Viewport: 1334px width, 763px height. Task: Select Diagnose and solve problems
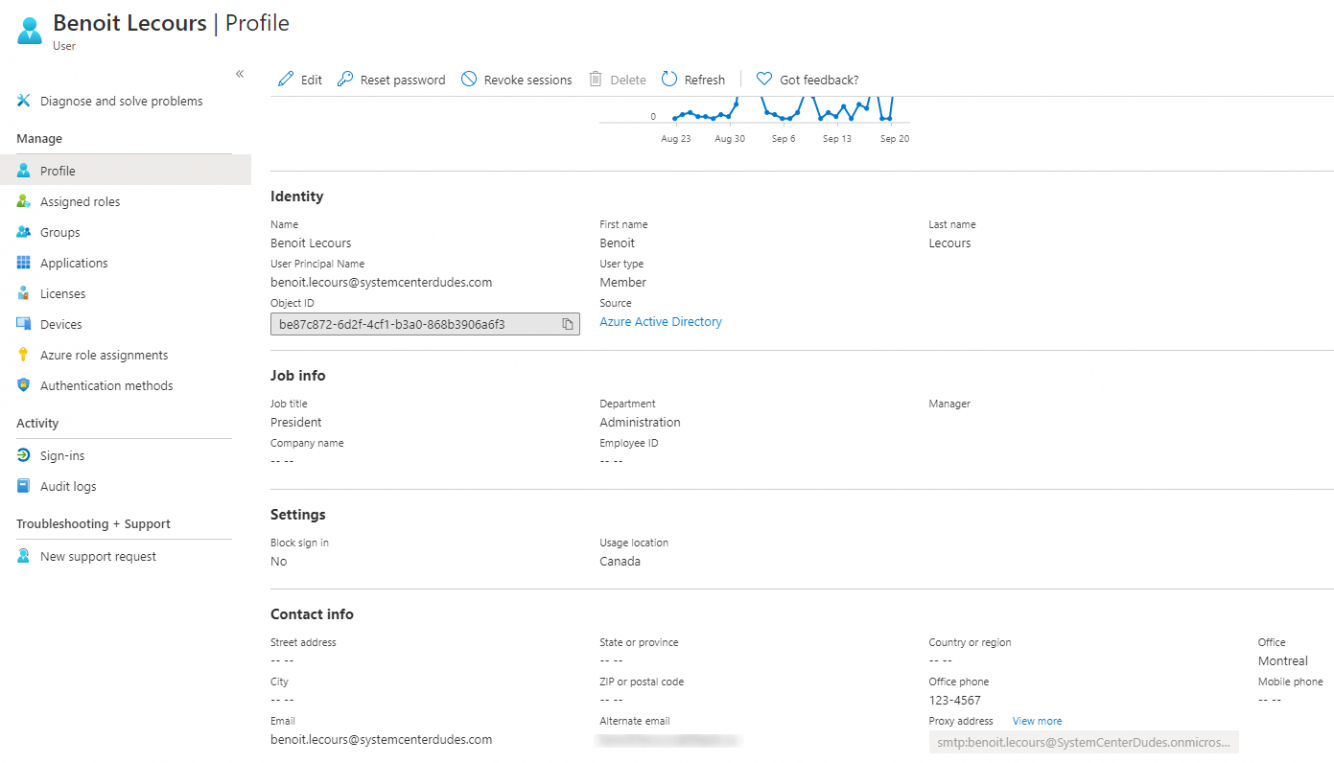pyautogui.click(x=120, y=101)
